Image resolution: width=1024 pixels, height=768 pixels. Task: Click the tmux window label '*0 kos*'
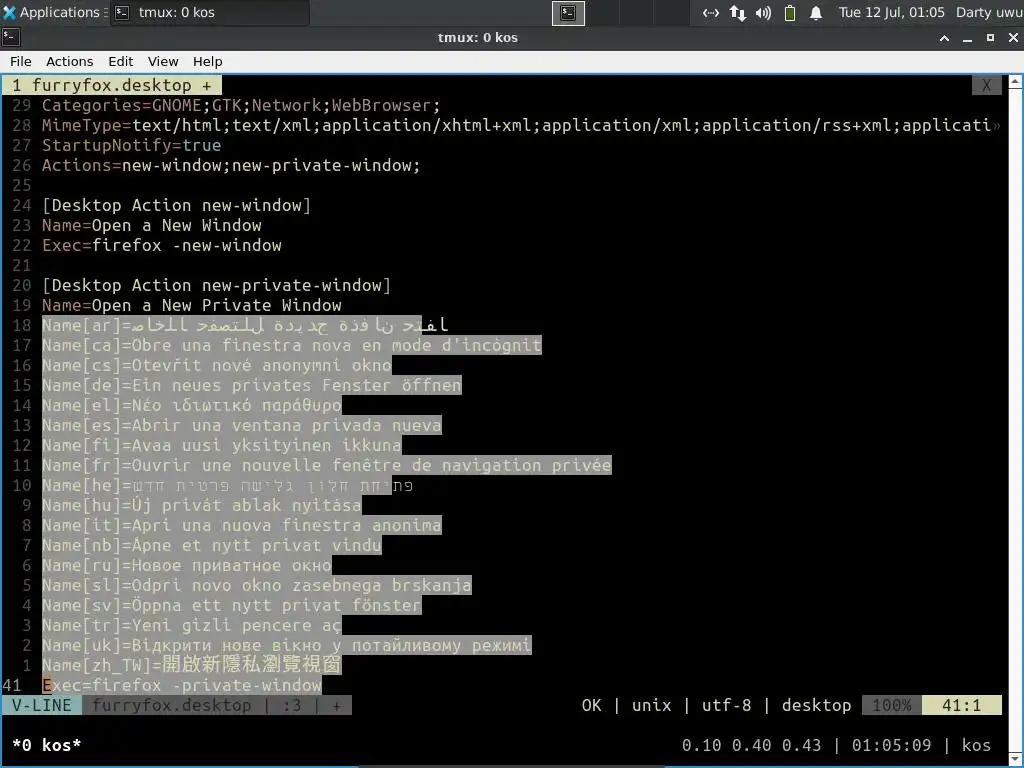pyautogui.click(x=46, y=745)
